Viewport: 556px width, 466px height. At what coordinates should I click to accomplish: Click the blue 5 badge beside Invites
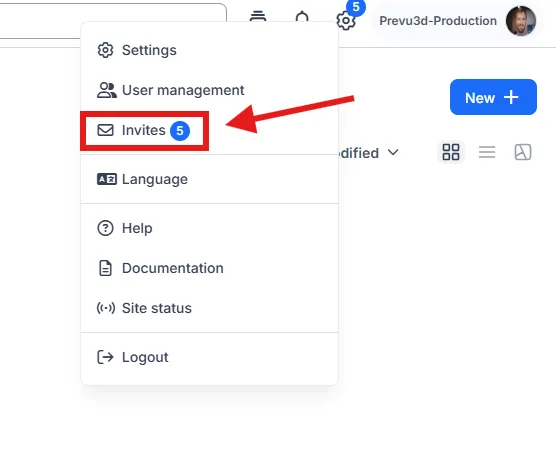point(180,131)
